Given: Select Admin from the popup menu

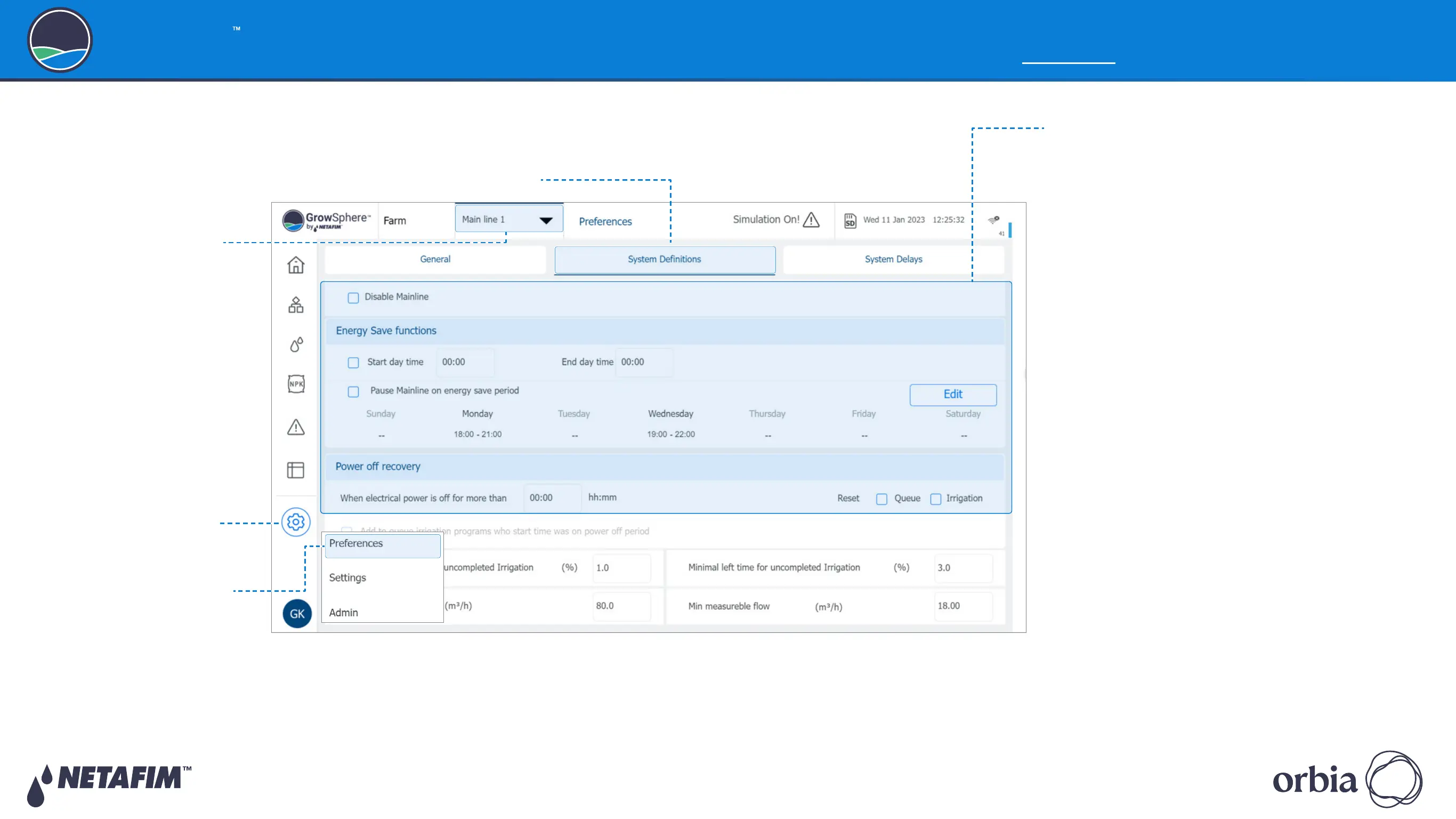Looking at the screenshot, I should click(x=344, y=613).
